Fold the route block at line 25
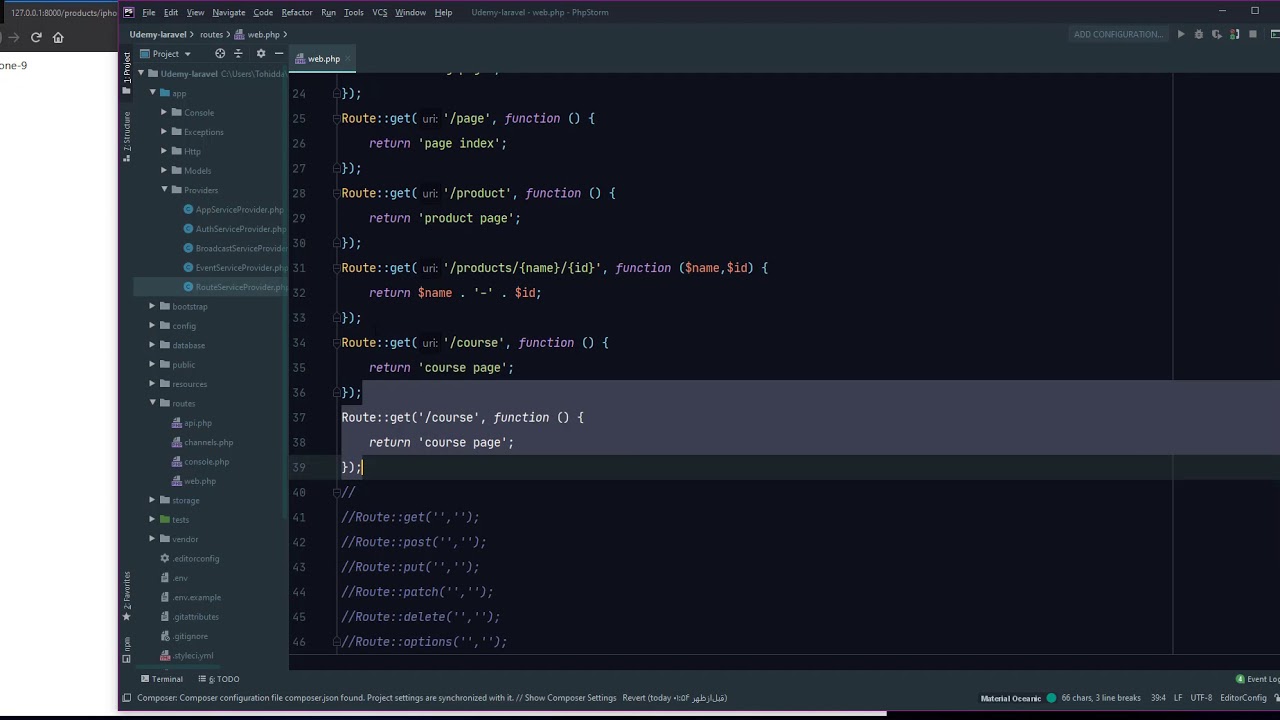Image resolution: width=1280 pixels, height=720 pixels. coord(337,118)
